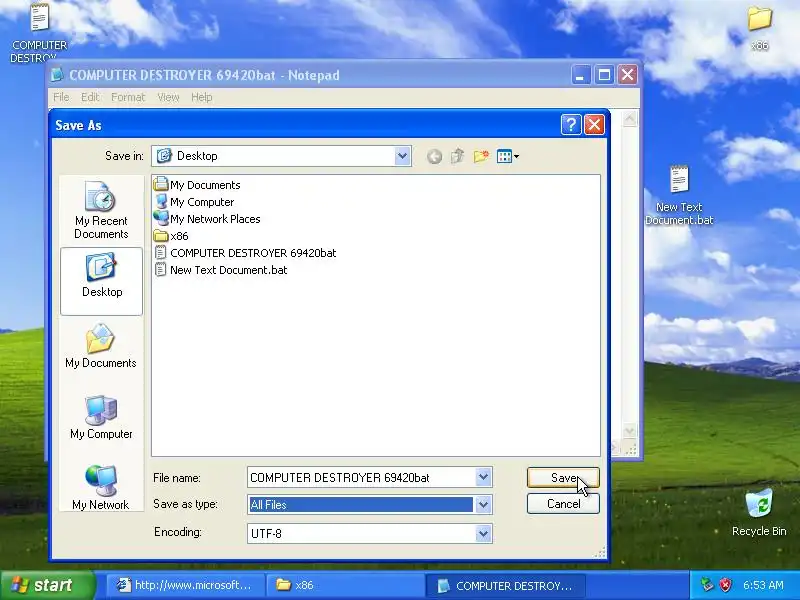Click the Back navigation icon in Save As
800x600 pixels.
[x=434, y=157]
